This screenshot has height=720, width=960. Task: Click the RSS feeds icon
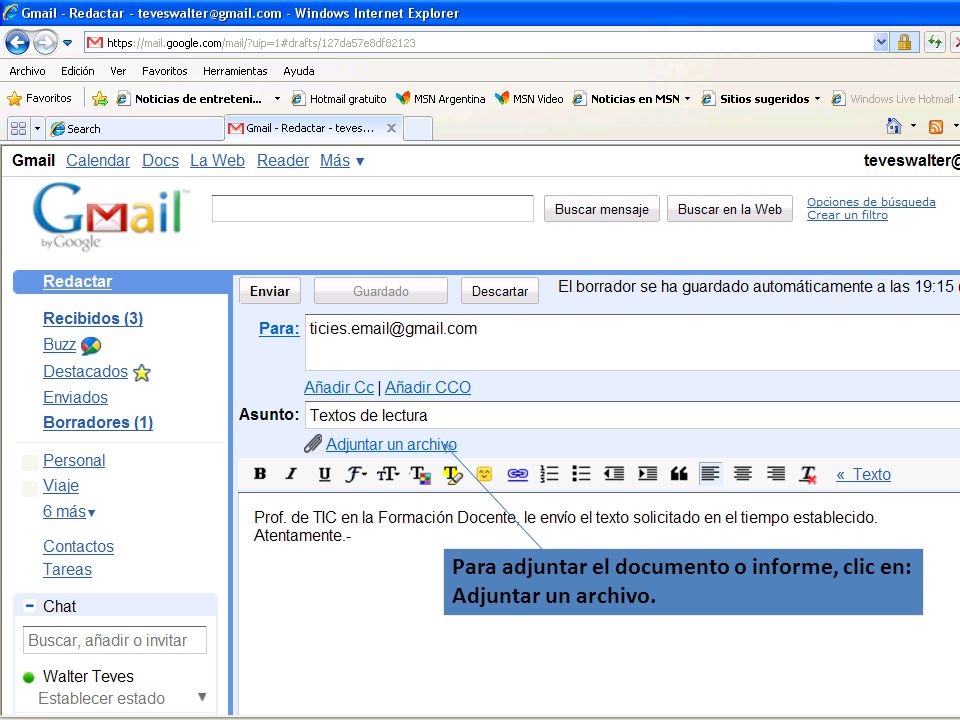tap(936, 127)
